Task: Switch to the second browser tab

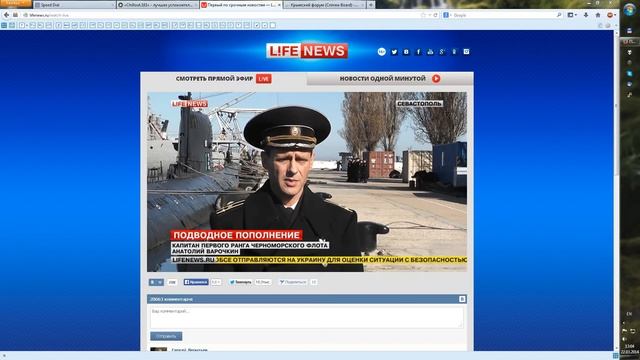Action: (157, 5)
